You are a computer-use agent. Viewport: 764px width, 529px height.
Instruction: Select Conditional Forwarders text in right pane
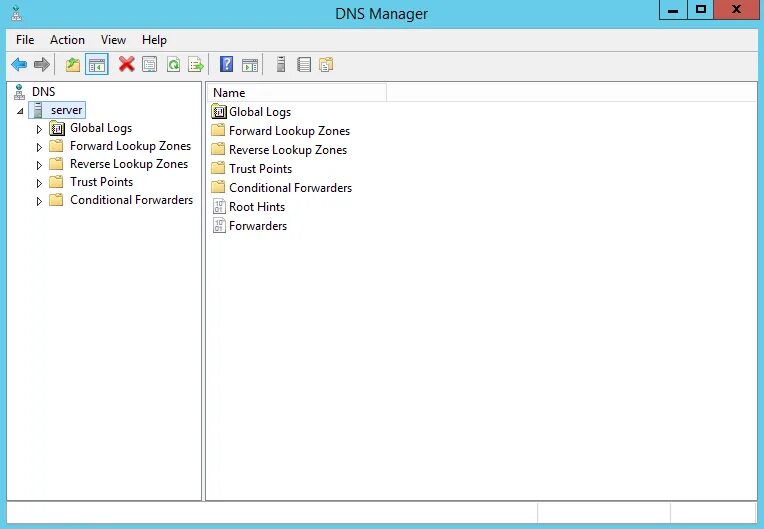(290, 188)
